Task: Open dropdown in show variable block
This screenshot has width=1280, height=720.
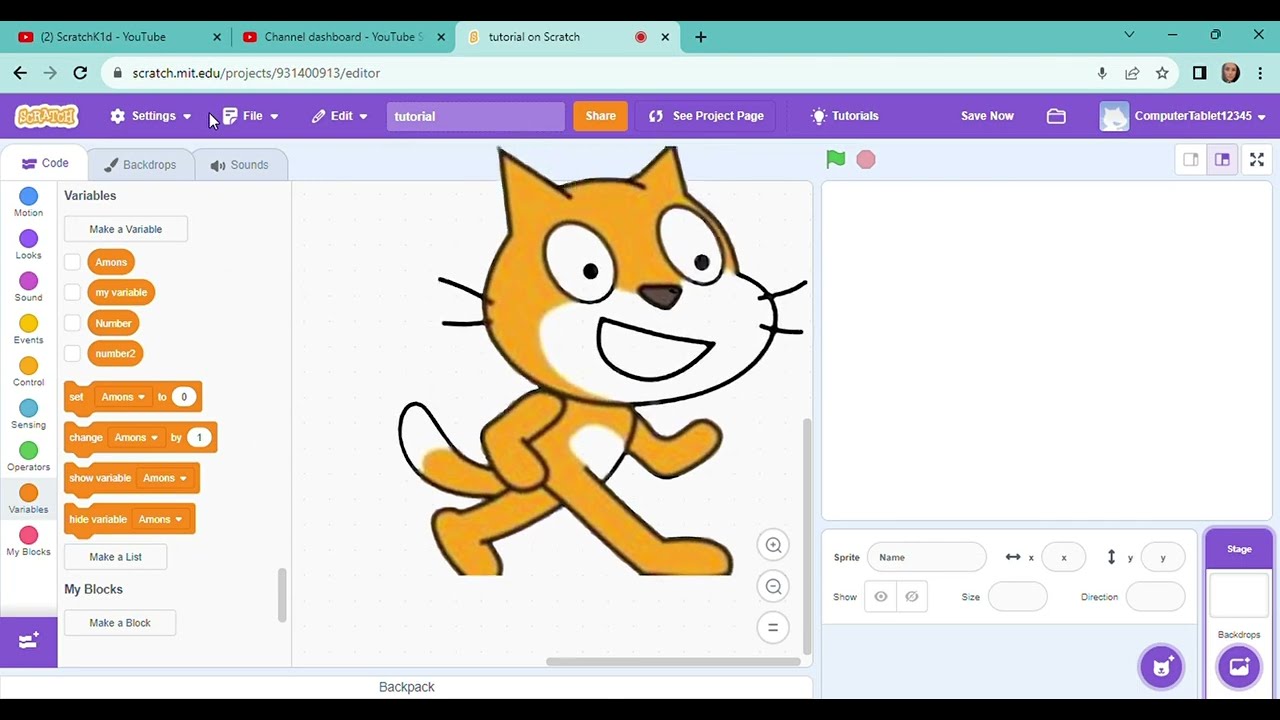Action: tap(165, 478)
